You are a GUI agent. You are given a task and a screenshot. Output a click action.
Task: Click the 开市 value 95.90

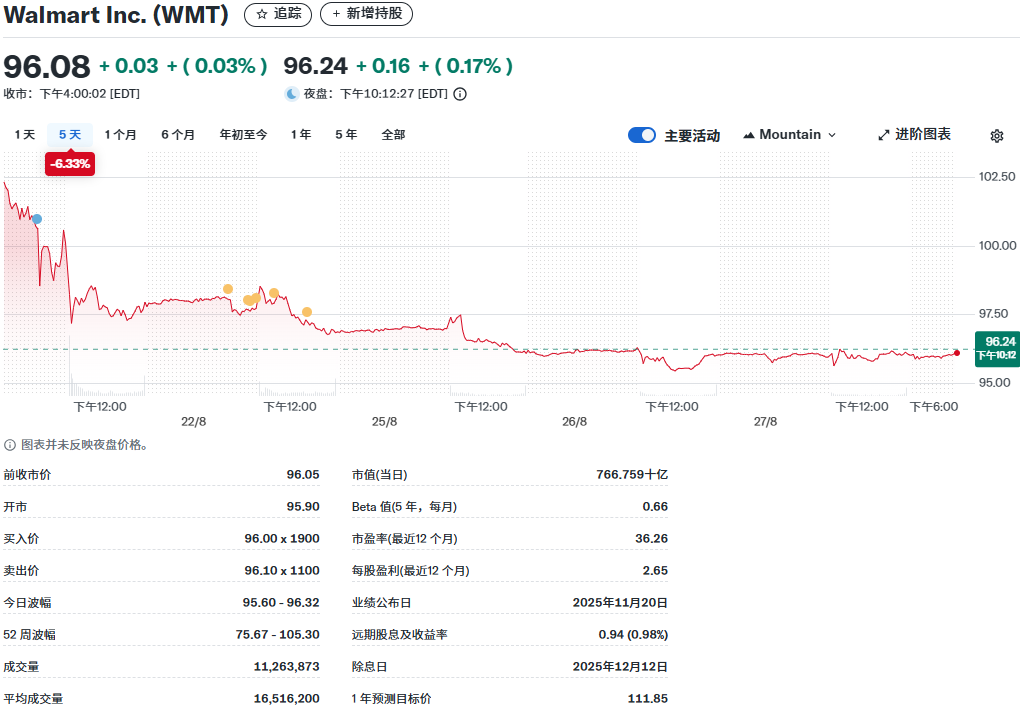click(x=303, y=507)
